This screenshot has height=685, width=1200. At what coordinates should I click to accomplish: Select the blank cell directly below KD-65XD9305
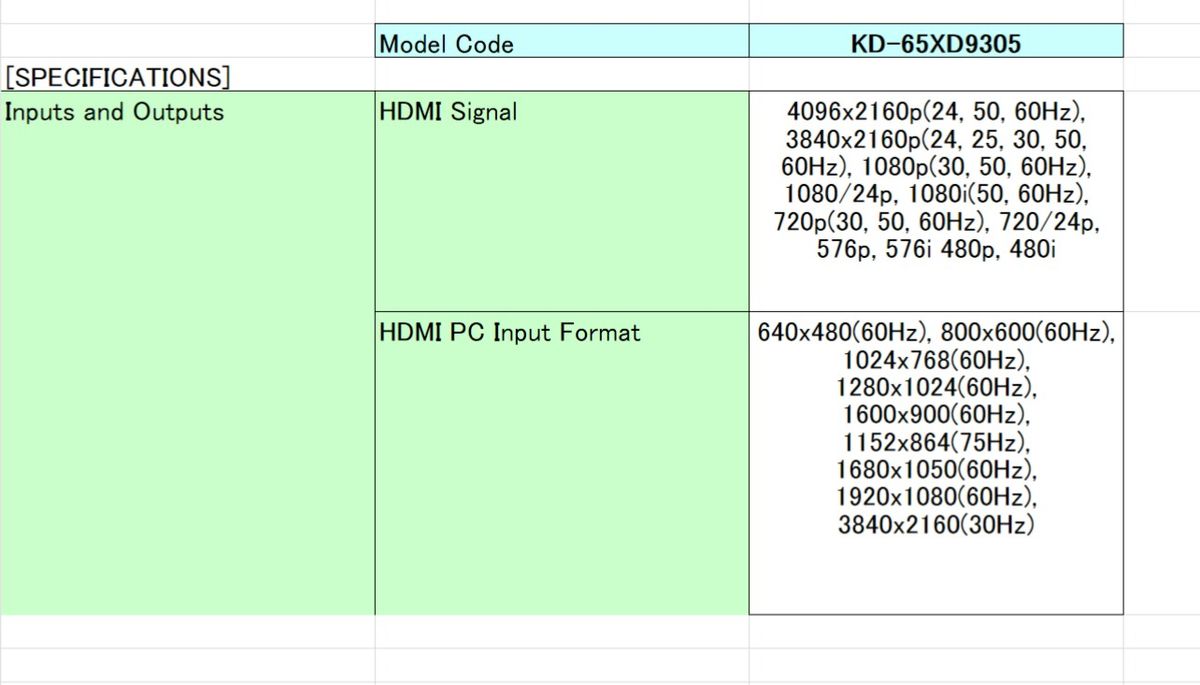pyautogui.click(x=935, y=75)
